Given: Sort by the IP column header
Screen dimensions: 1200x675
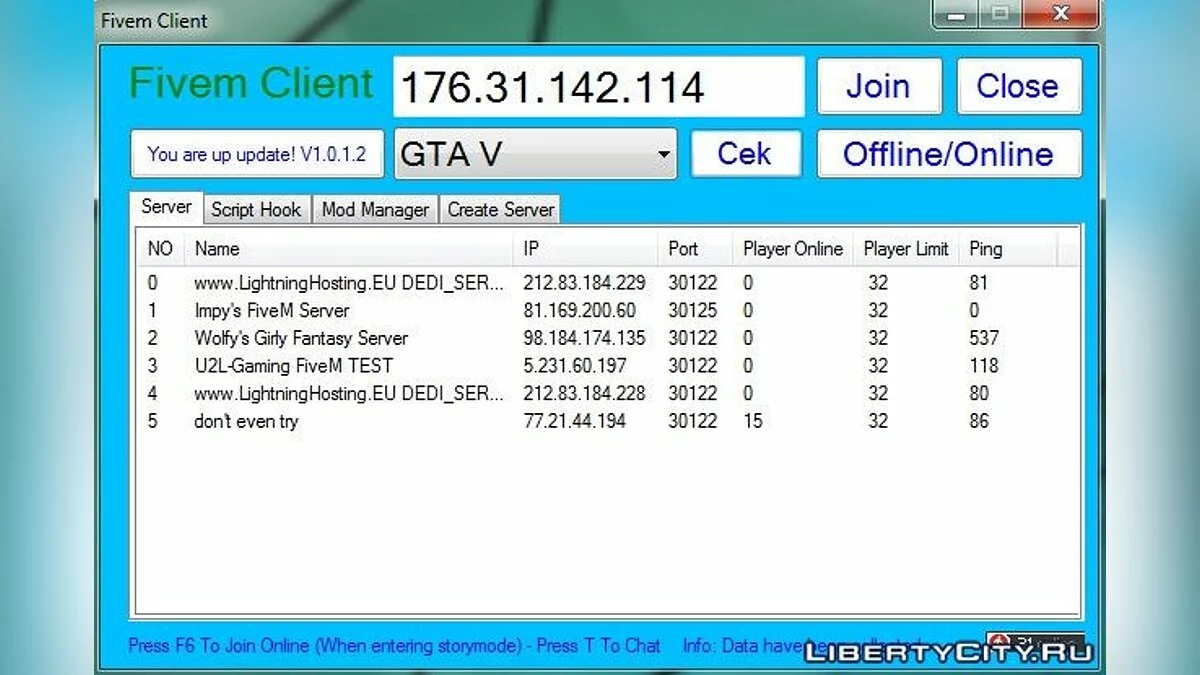Looking at the screenshot, I should coord(587,249).
